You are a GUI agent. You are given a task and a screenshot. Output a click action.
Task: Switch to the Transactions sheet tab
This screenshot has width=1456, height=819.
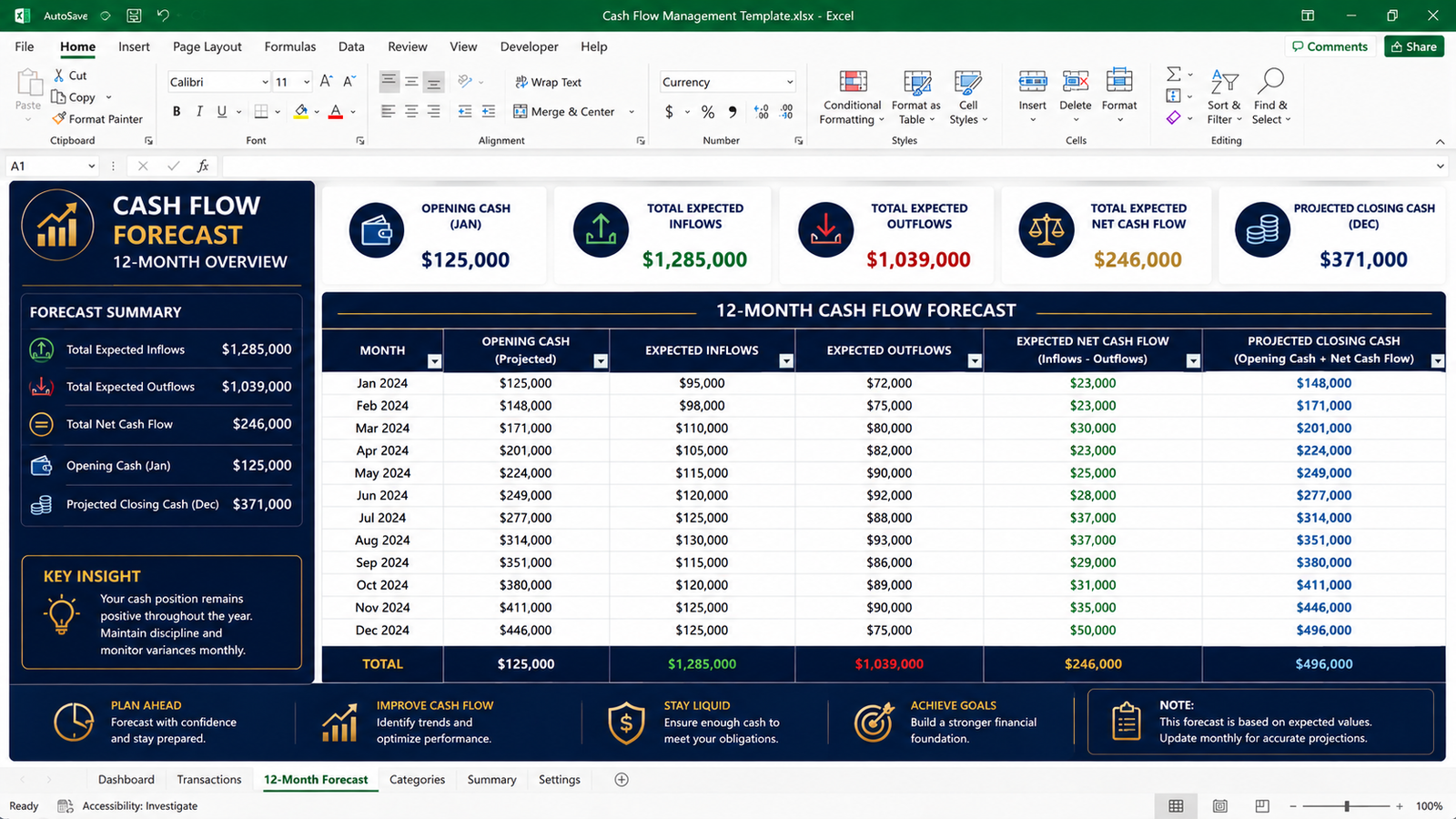(209, 780)
